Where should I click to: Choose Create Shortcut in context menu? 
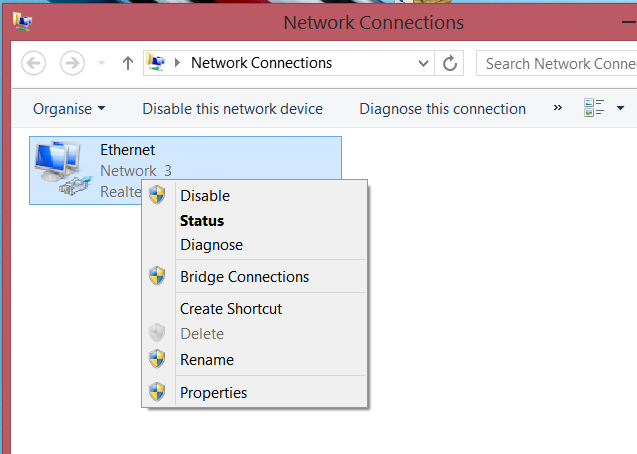pyautogui.click(x=255, y=309)
